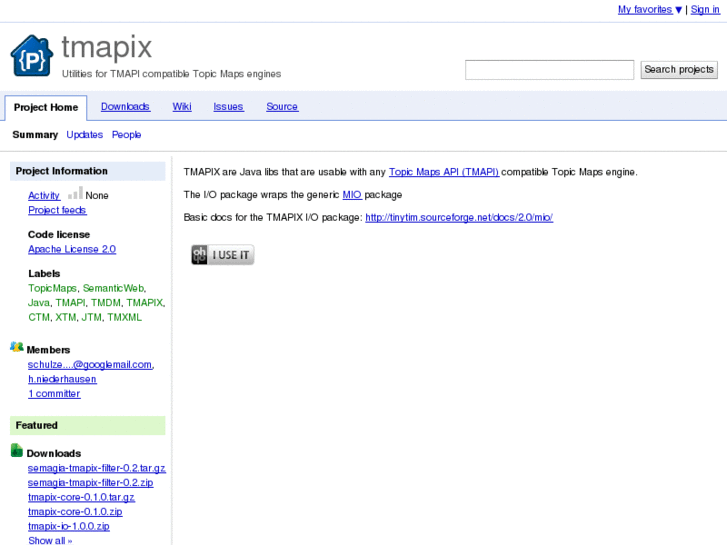
Task: Click the green Downloads folder icon
Action: coord(17,450)
